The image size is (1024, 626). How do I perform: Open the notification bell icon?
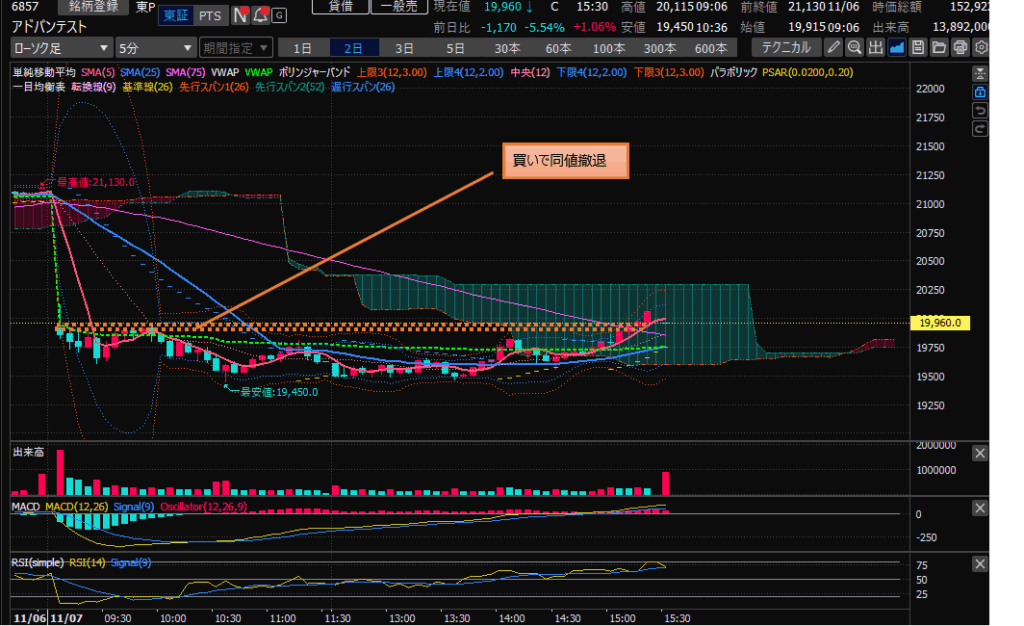pyautogui.click(x=260, y=15)
